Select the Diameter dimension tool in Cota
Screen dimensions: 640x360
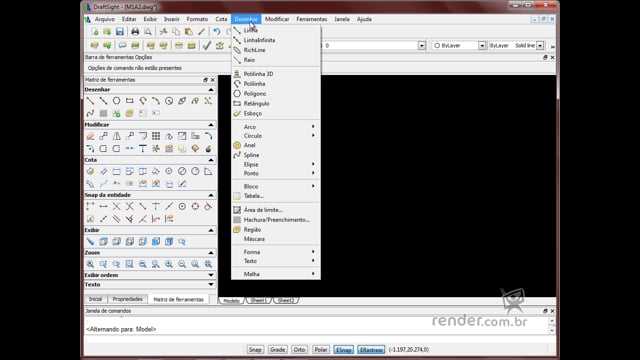182,171
